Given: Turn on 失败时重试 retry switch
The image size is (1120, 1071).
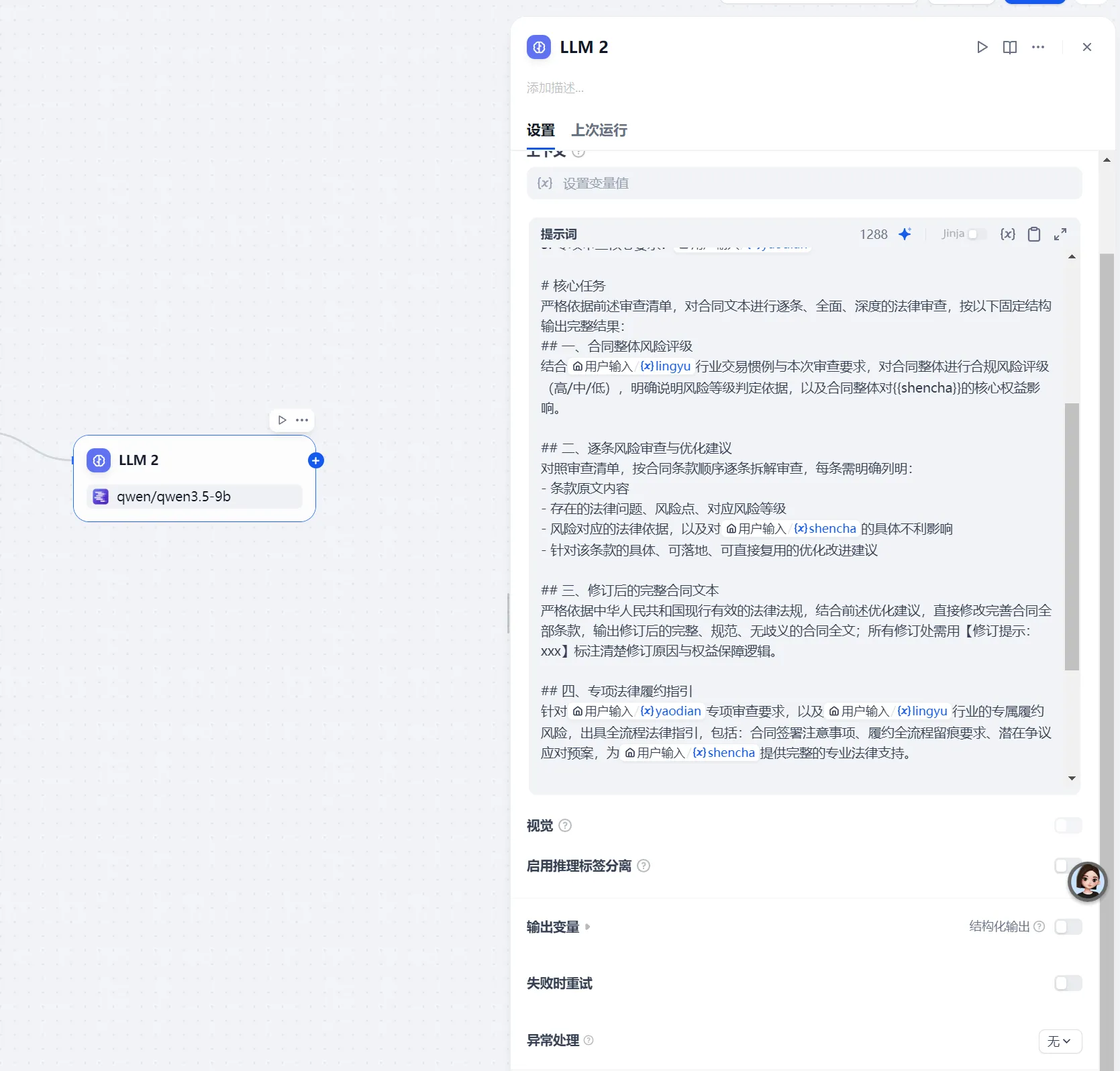Looking at the screenshot, I should click(x=1067, y=983).
